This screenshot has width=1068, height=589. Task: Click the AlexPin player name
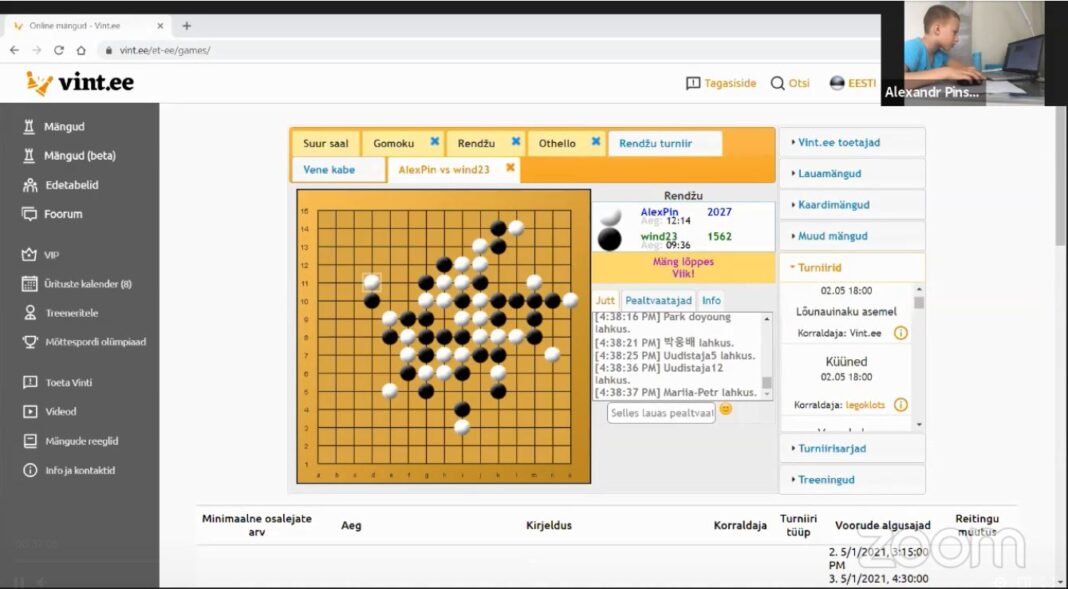(x=659, y=212)
